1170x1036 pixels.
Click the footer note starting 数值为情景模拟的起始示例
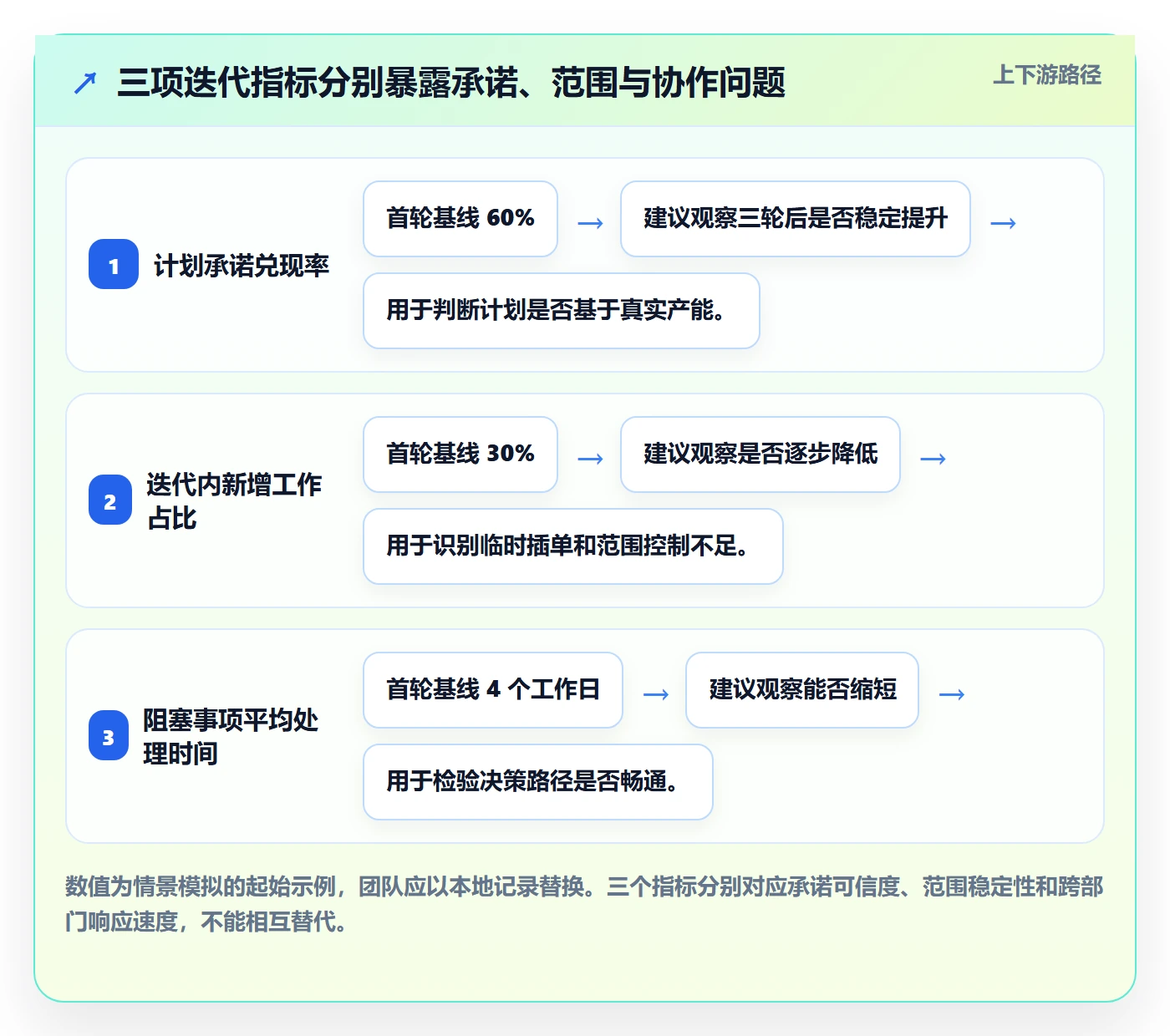(x=585, y=904)
